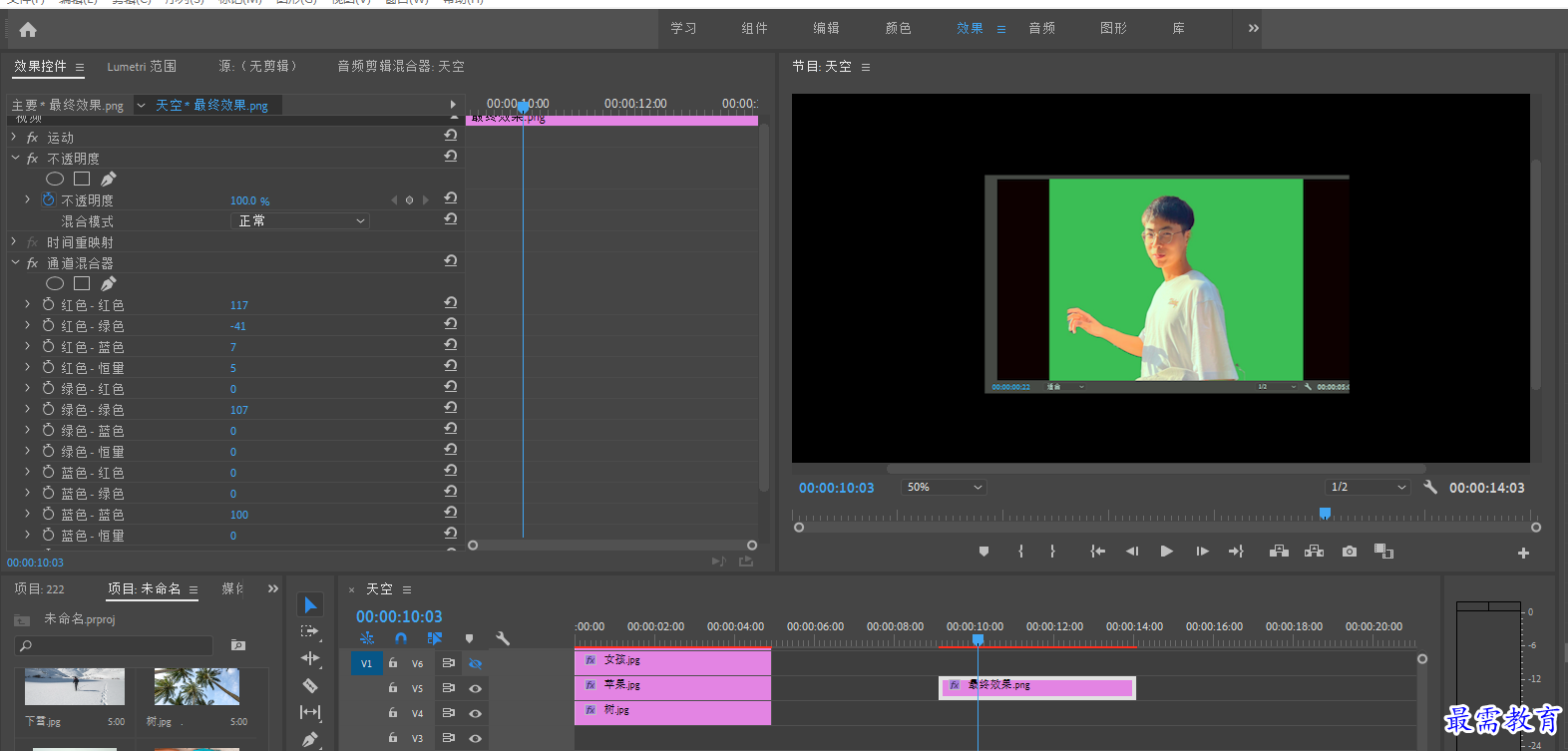Step forward one frame

pos(1203,552)
